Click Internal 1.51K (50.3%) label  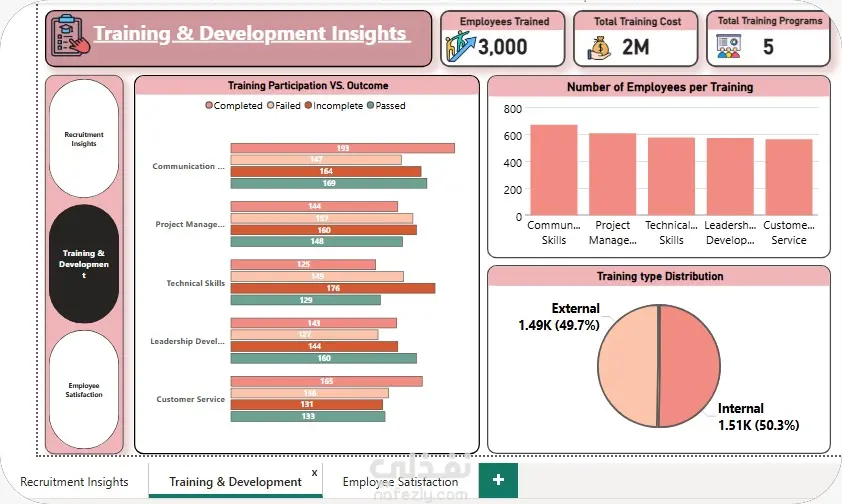[x=758, y=417]
